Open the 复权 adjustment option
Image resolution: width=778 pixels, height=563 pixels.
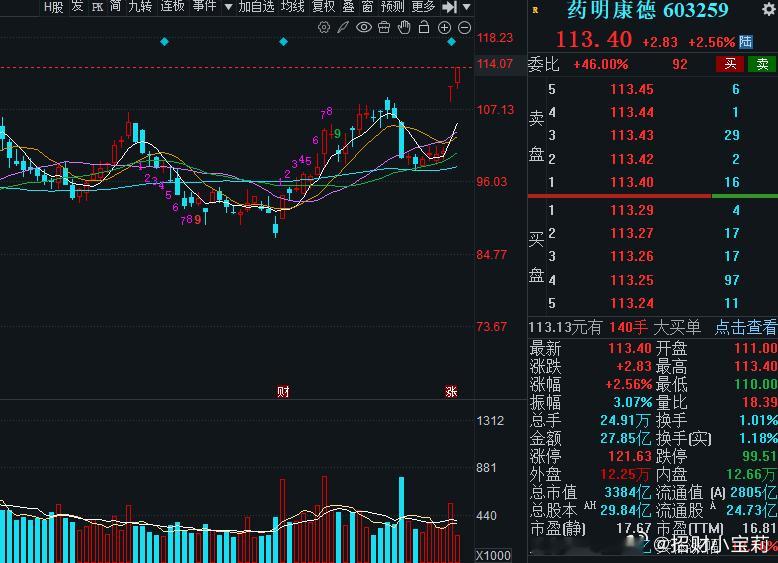324,6
